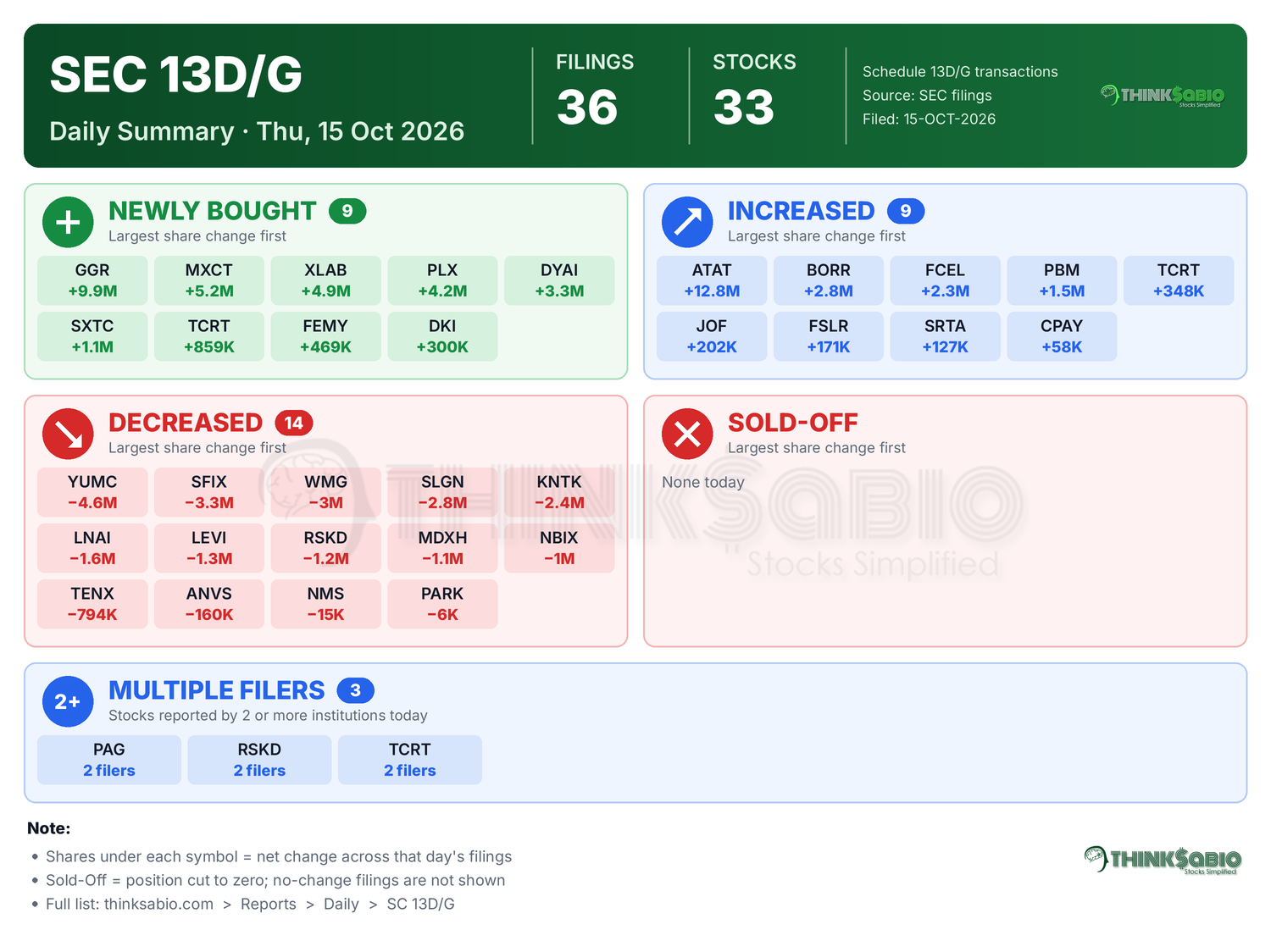Click the red down-arrow Decreased icon
Viewport: 1271px width, 952px height.
coord(68,434)
